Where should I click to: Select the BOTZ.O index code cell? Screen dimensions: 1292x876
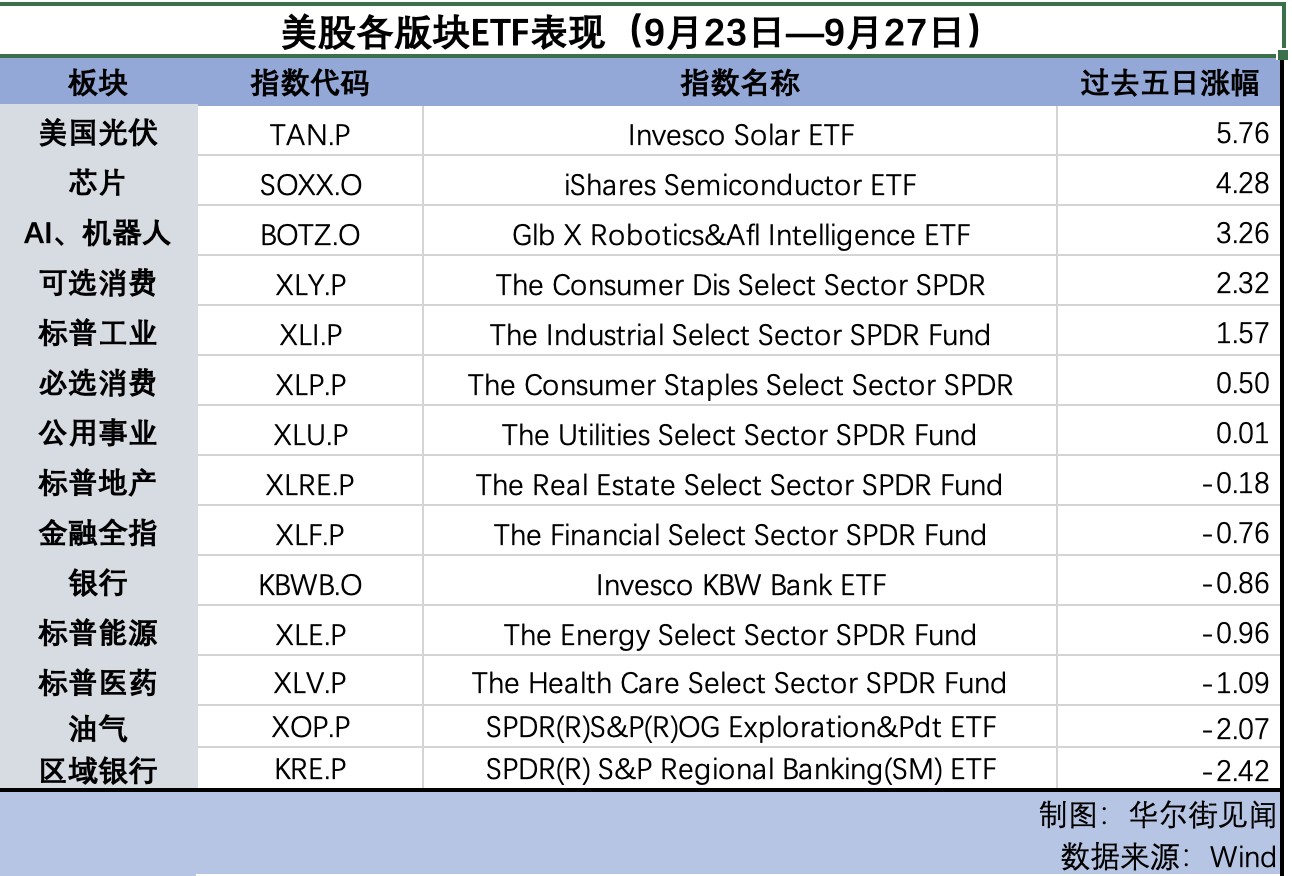point(310,235)
